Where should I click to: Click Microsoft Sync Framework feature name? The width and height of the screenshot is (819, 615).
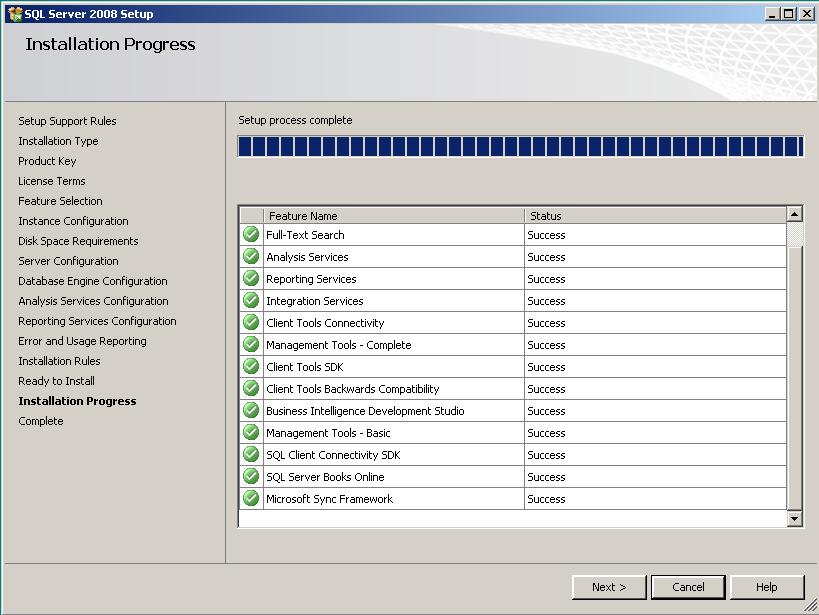330,498
